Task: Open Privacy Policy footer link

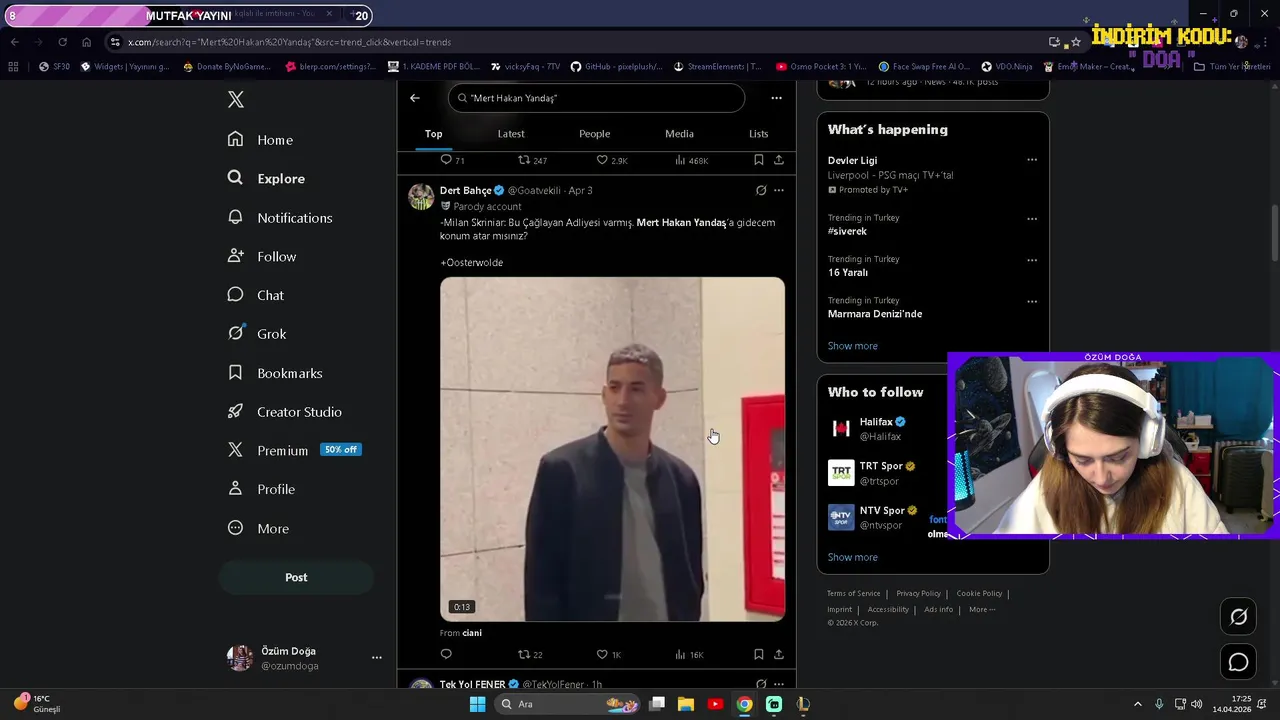Action: pyautogui.click(x=918, y=594)
